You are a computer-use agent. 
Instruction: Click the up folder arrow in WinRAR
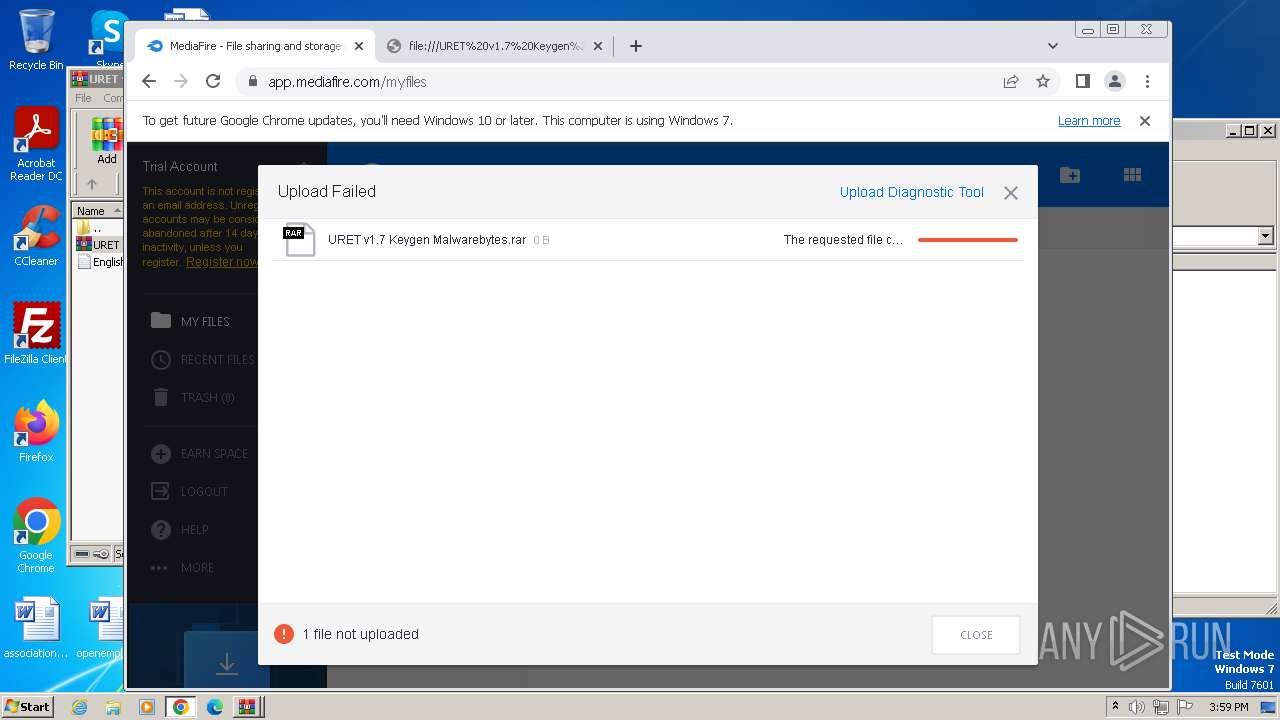click(92, 184)
